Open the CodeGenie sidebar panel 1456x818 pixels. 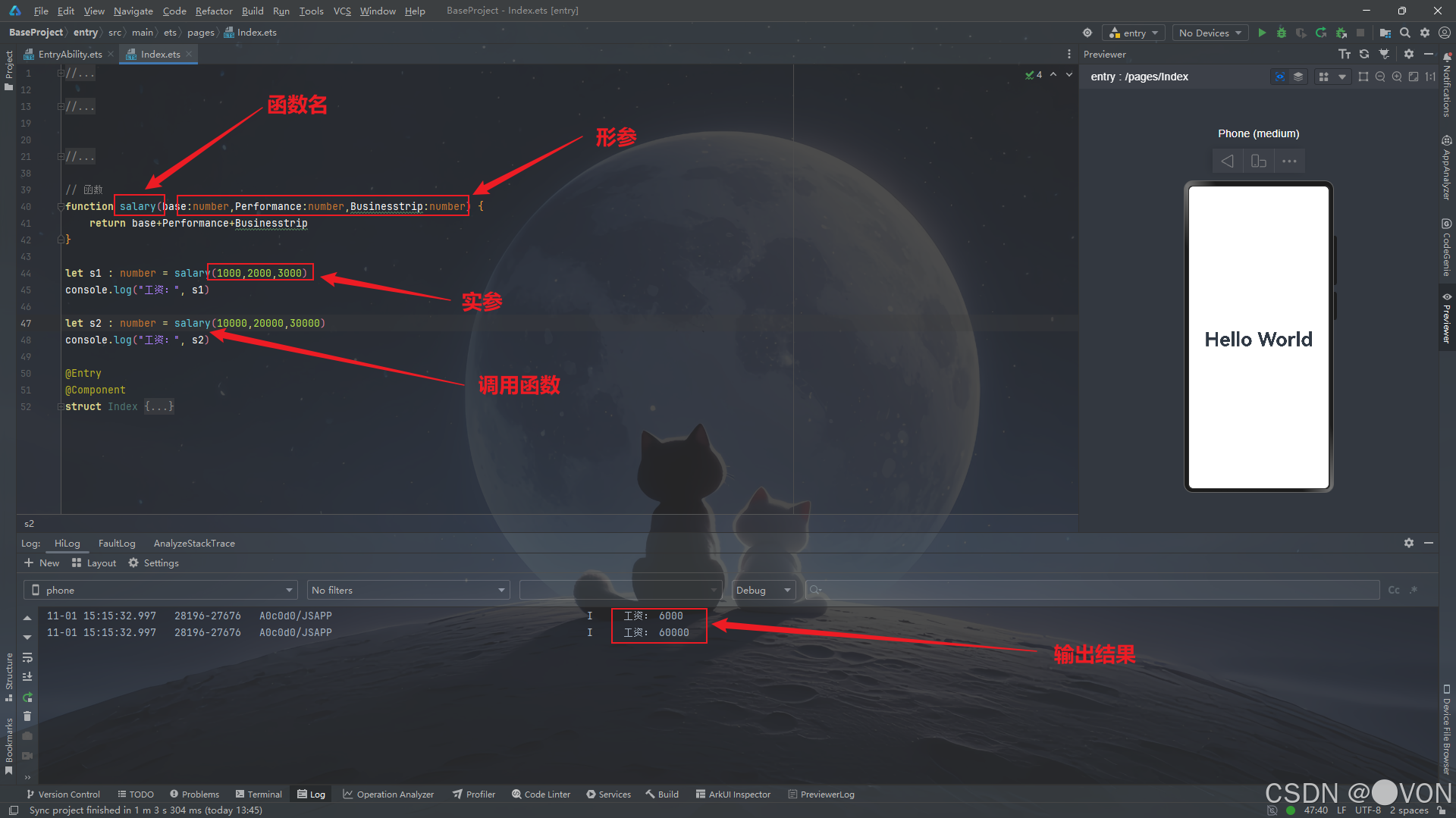(x=1447, y=247)
